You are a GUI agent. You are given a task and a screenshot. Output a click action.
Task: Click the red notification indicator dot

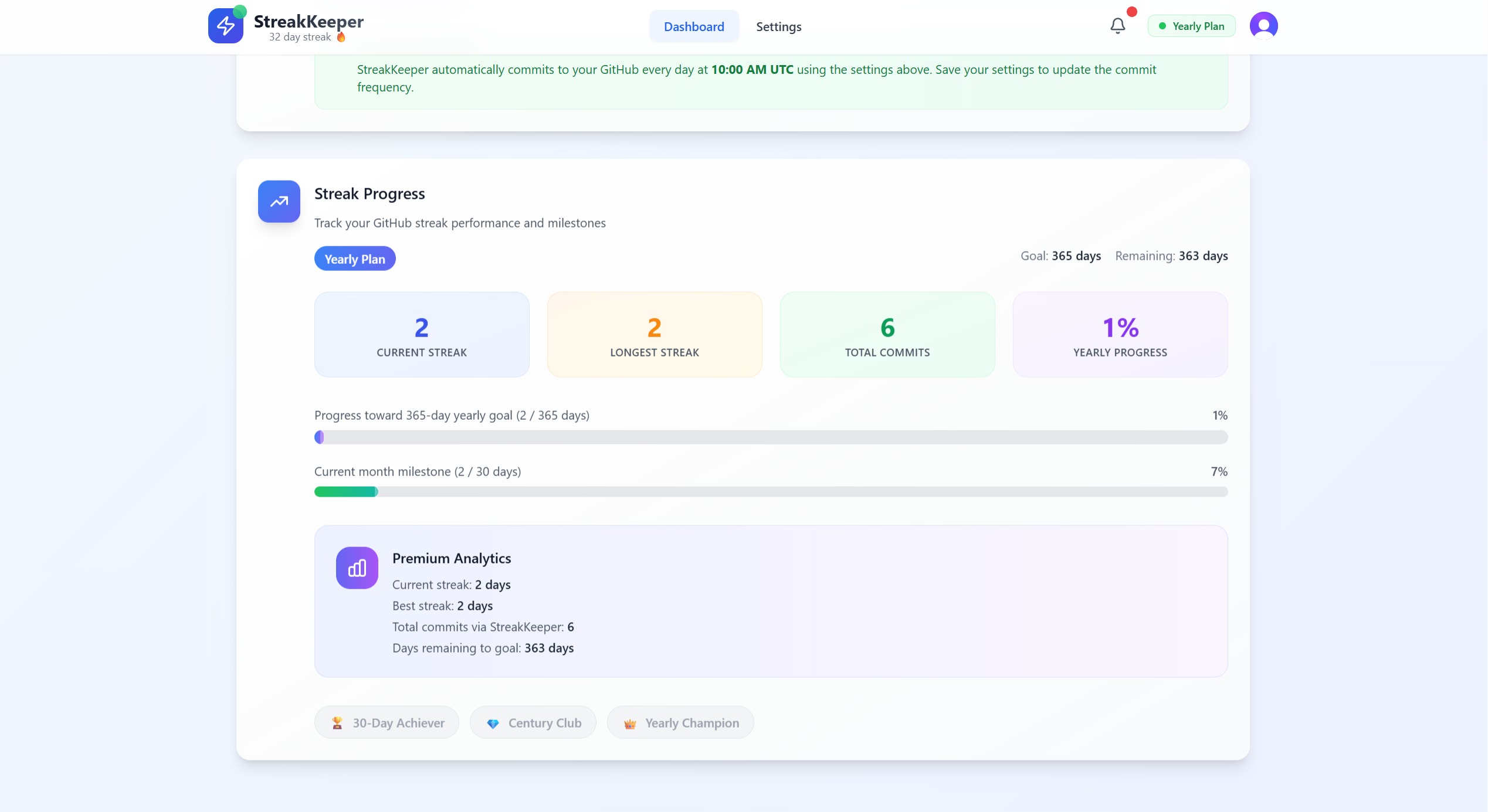[1131, 11]
